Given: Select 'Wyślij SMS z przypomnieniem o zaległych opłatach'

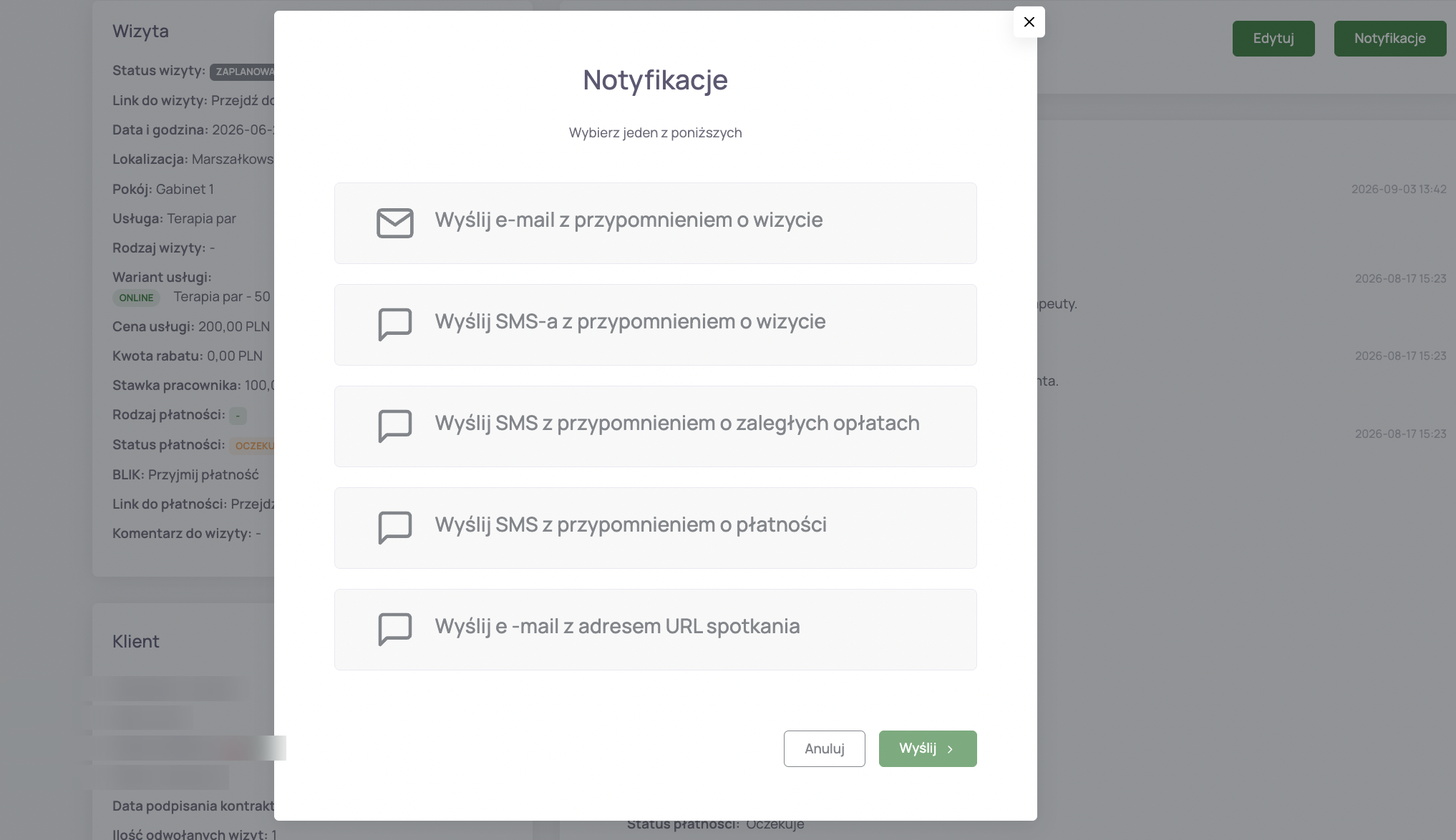Looking at the screenshot, I should pyautogui.click(x=656, y=426).
